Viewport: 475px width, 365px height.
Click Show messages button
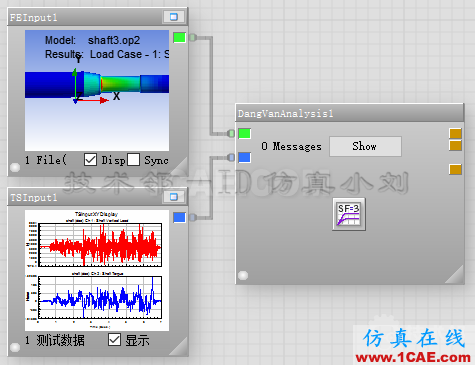pyautogui.click(x=365, y=146)
